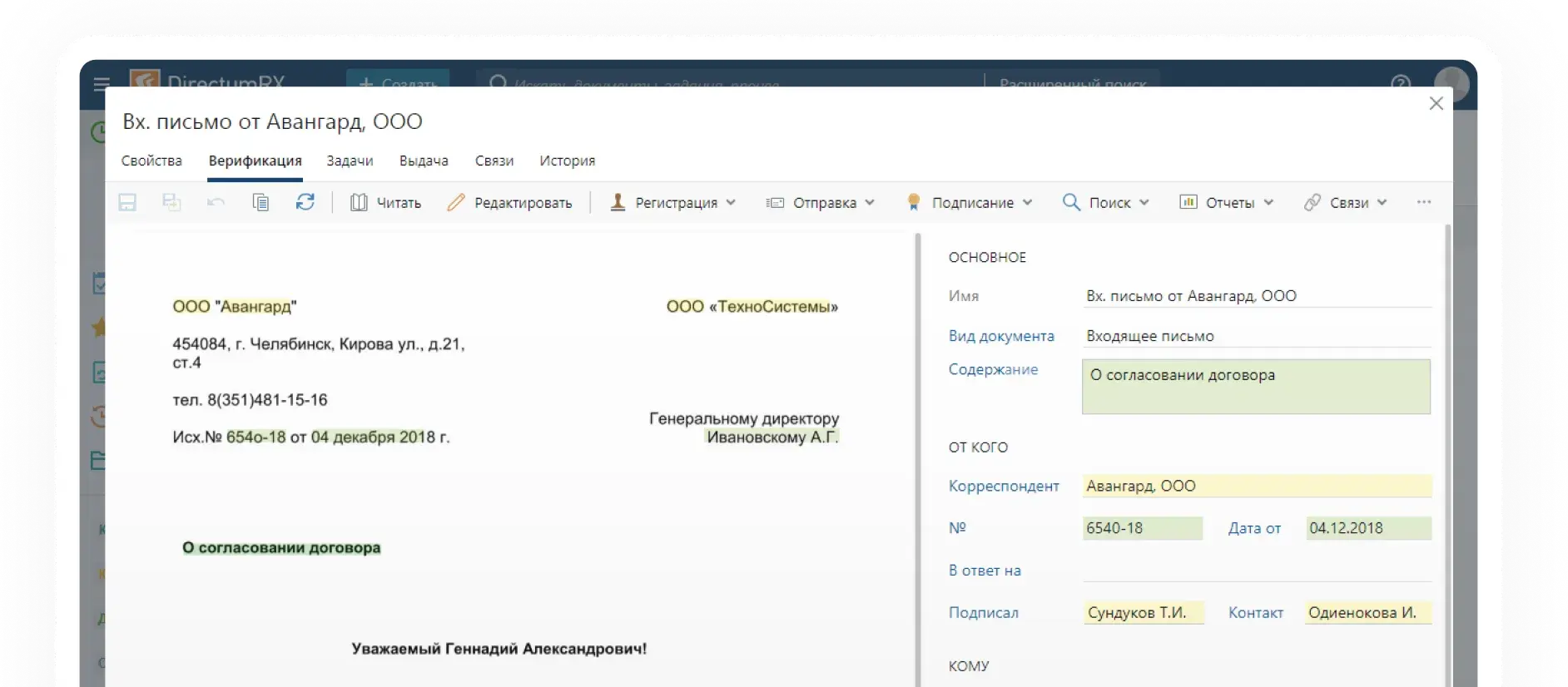Refresh the document card
Viewport: 1568px width, 687px height.
(x=305, y=202)
